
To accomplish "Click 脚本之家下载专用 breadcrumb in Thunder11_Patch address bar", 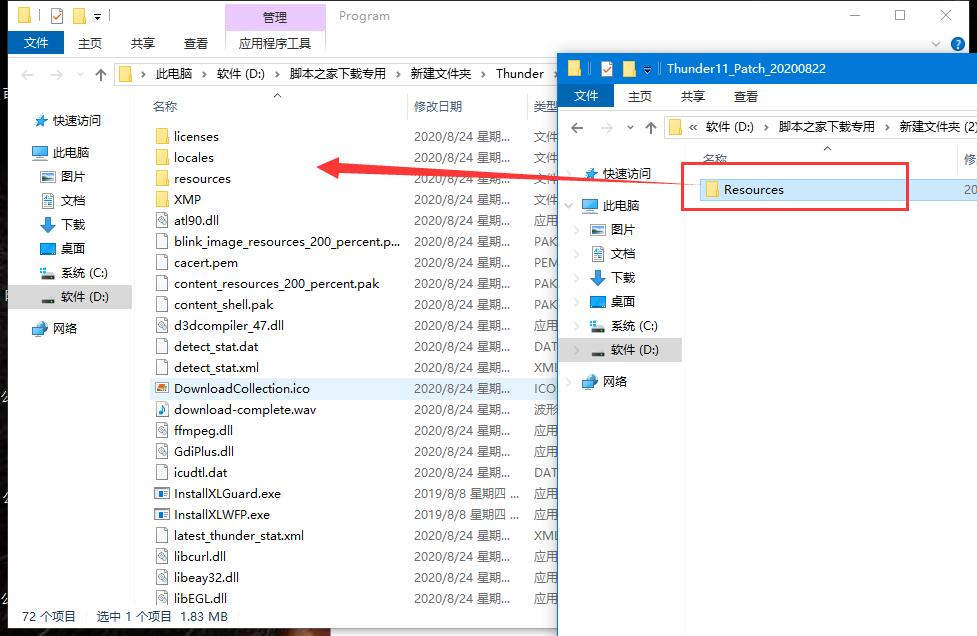I will pyautogui.click(x=826, y=127).
